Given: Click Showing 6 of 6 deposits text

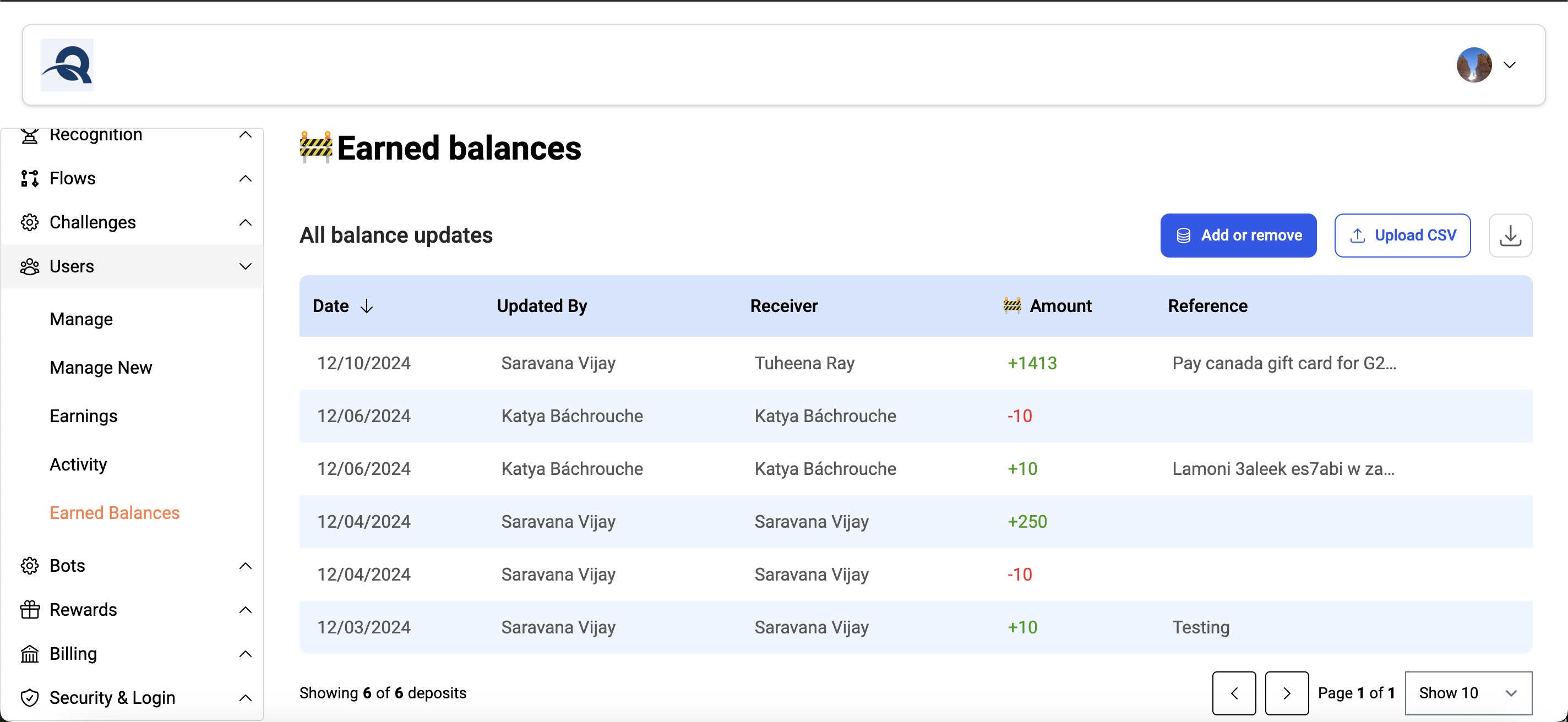Looking at the screenshot, I should [x=383, y=693].
